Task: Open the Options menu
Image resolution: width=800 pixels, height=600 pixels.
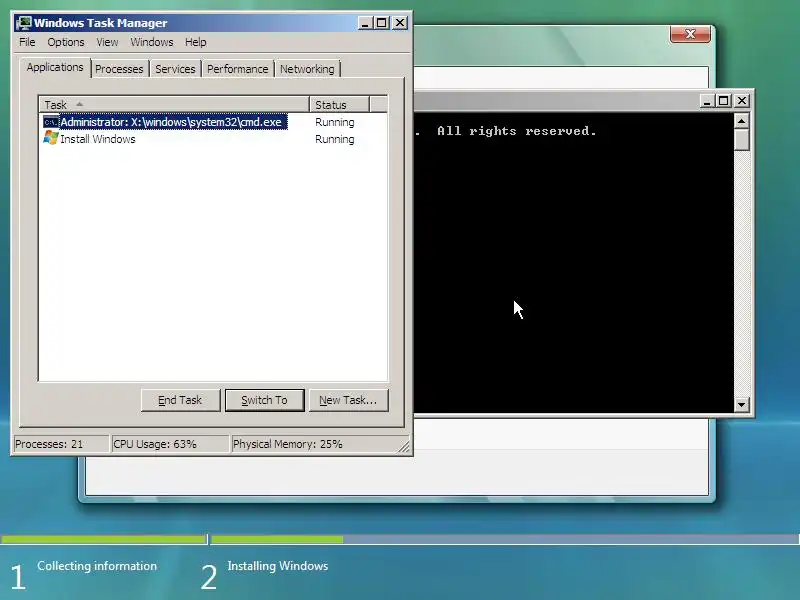Action: point(66,42)
